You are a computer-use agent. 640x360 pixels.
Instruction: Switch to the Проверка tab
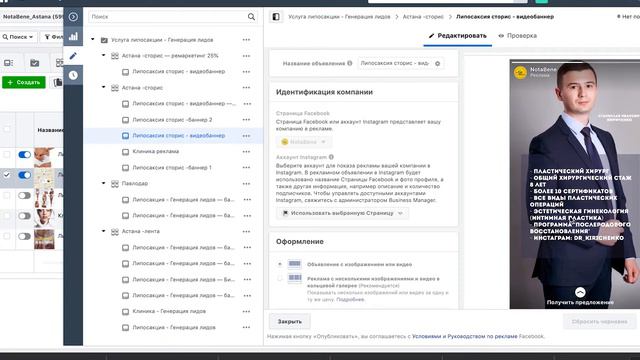(x=518, y=36)
